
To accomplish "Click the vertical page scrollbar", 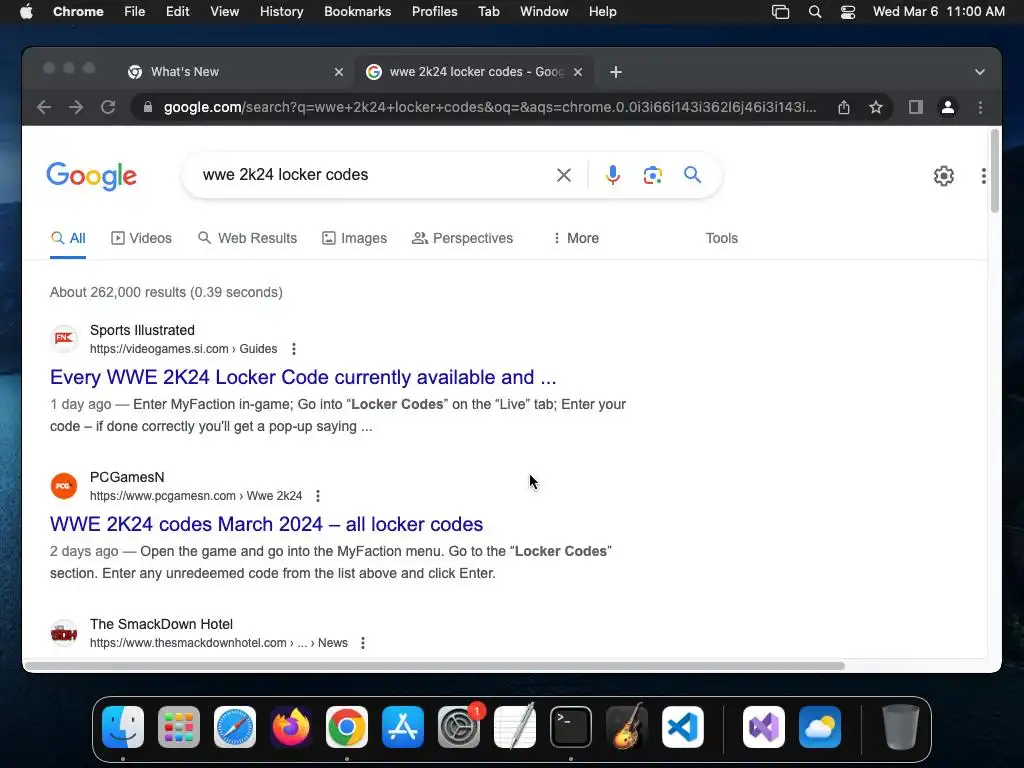I will [995, 171].
